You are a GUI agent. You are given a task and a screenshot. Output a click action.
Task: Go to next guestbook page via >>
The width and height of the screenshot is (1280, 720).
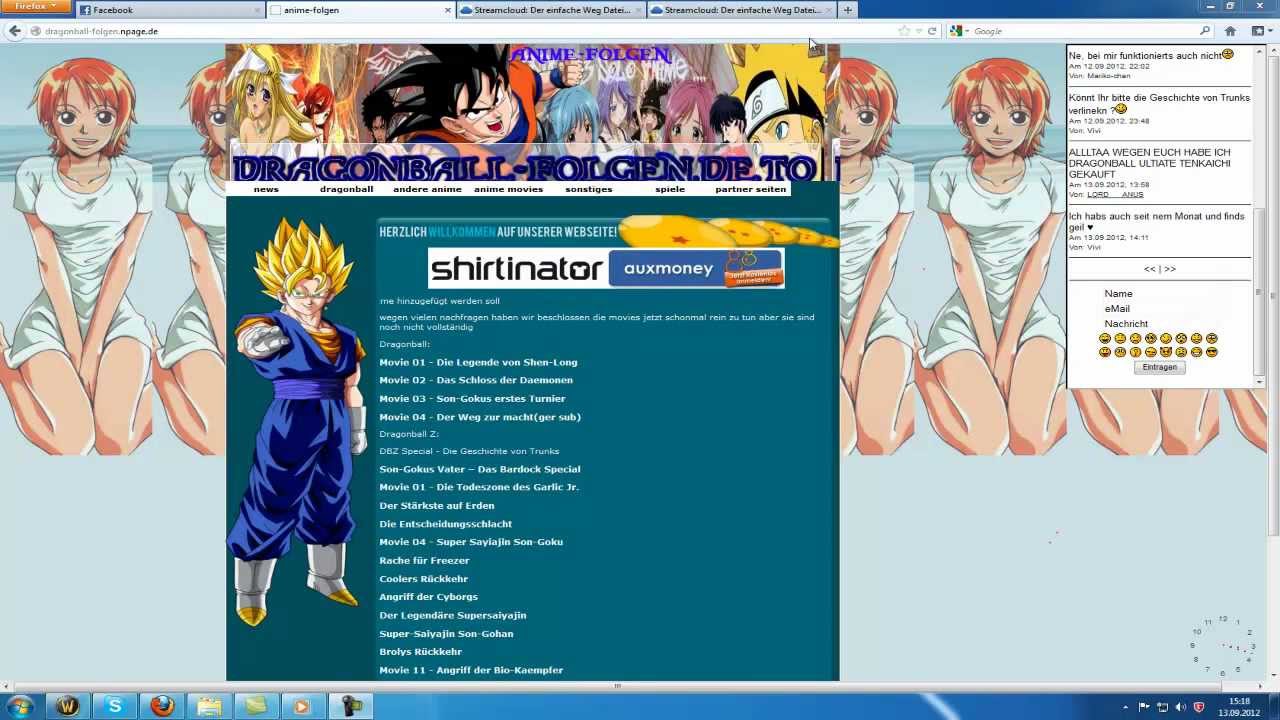tap(1170, 269)
